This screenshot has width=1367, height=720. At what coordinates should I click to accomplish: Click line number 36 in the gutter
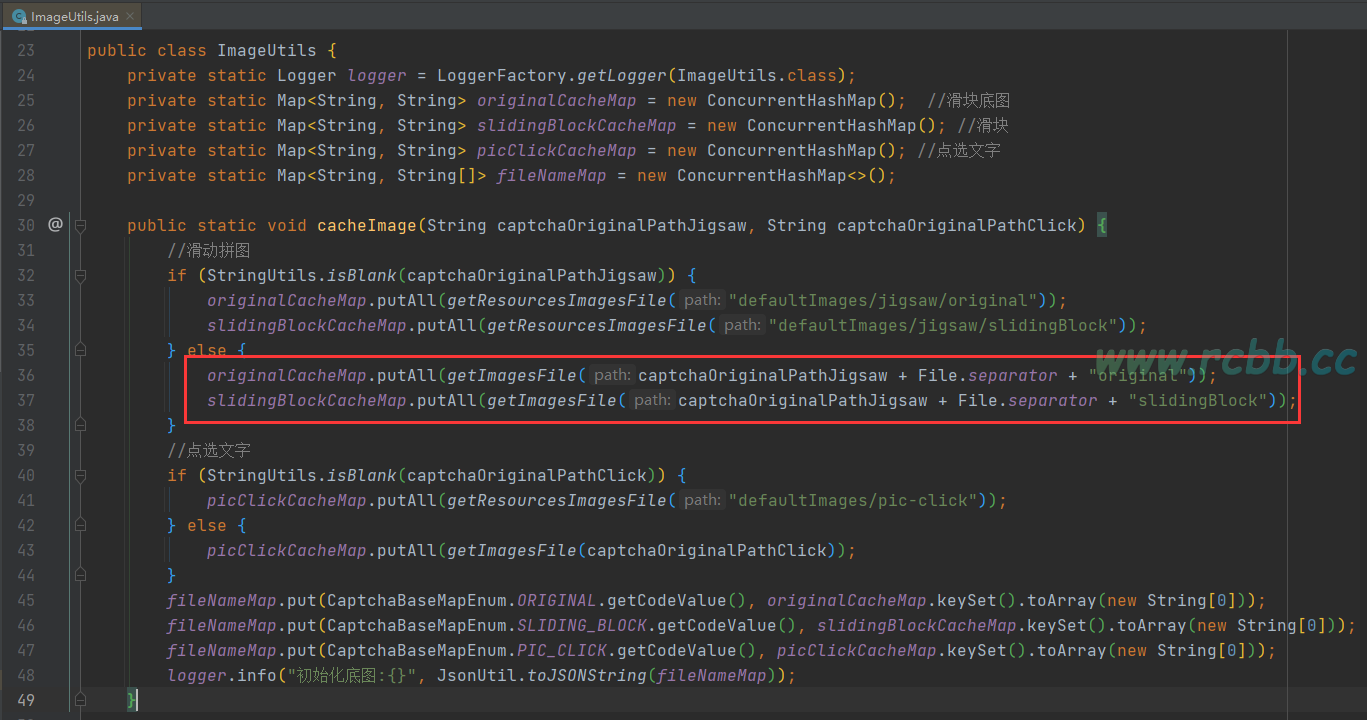coord(25,375)
